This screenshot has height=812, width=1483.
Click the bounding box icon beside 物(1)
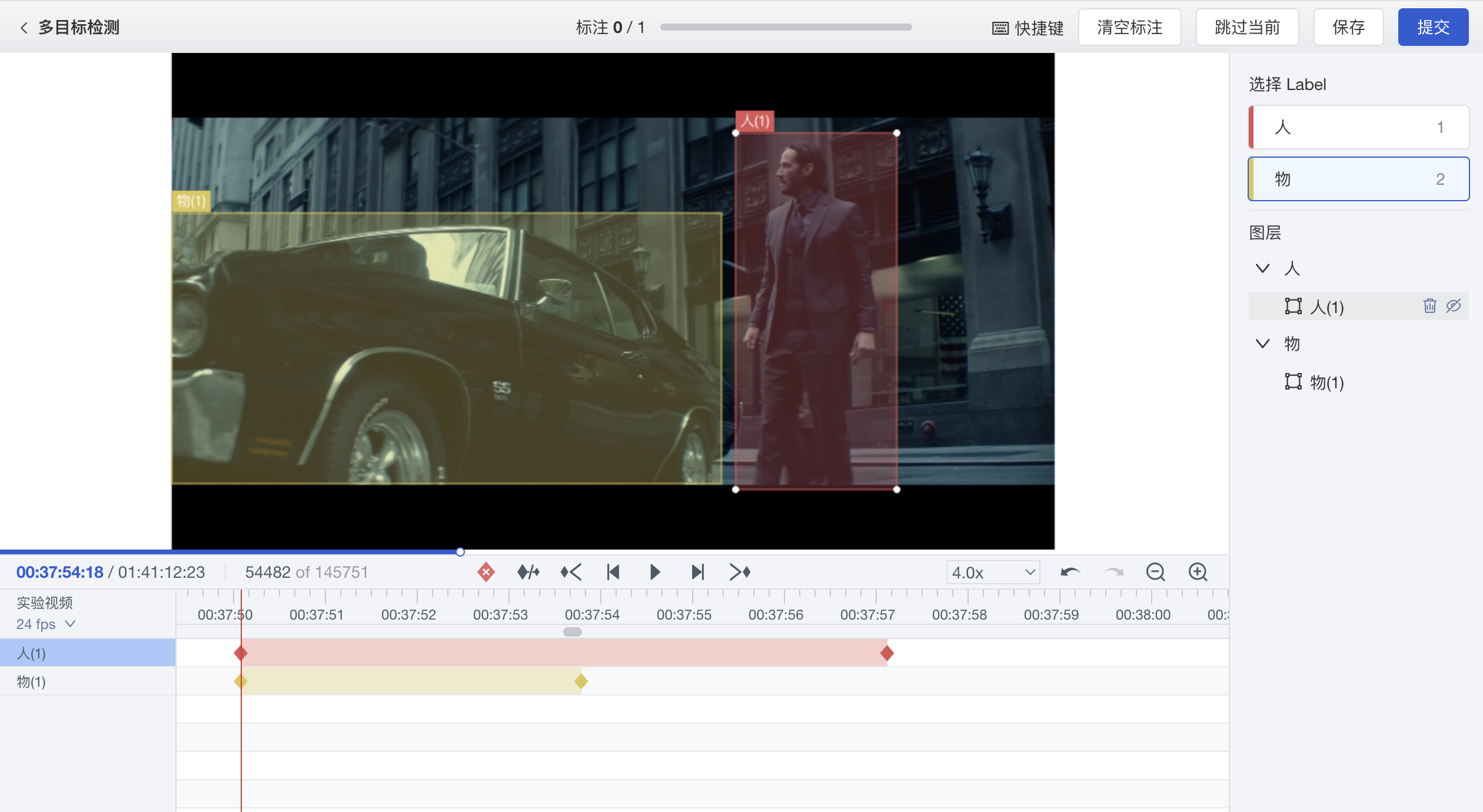tap(1293, 382)
